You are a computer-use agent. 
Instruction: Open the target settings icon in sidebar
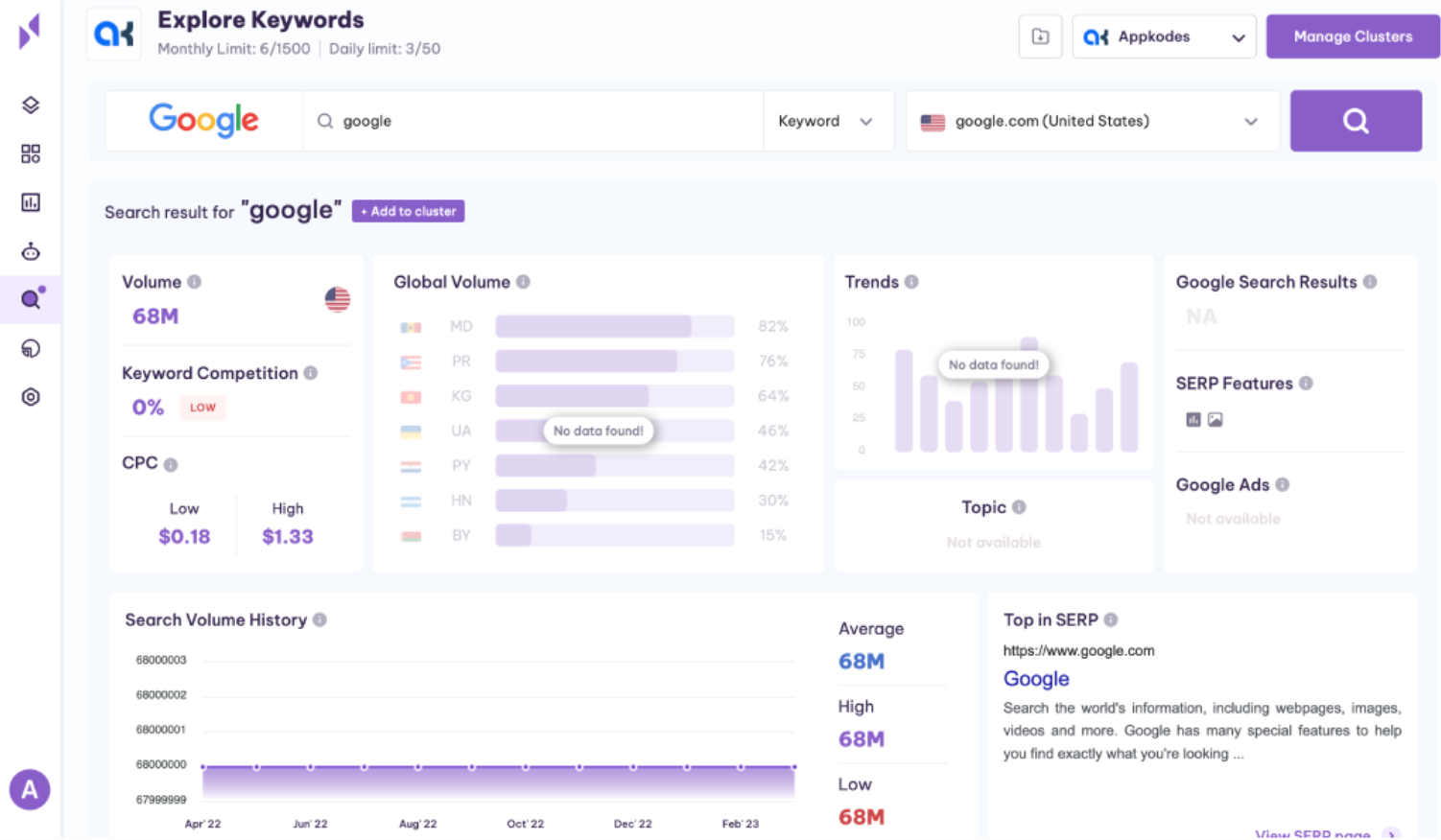(31, 397)
